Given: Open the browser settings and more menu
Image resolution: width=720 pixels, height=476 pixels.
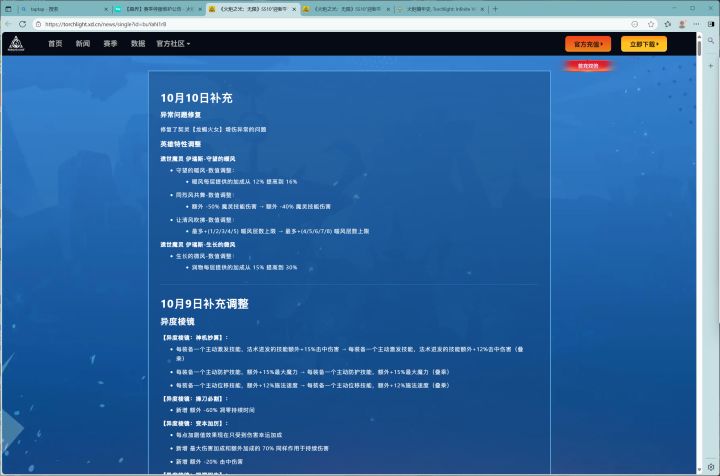Looking at the screenshot, I should pos(697,24).
